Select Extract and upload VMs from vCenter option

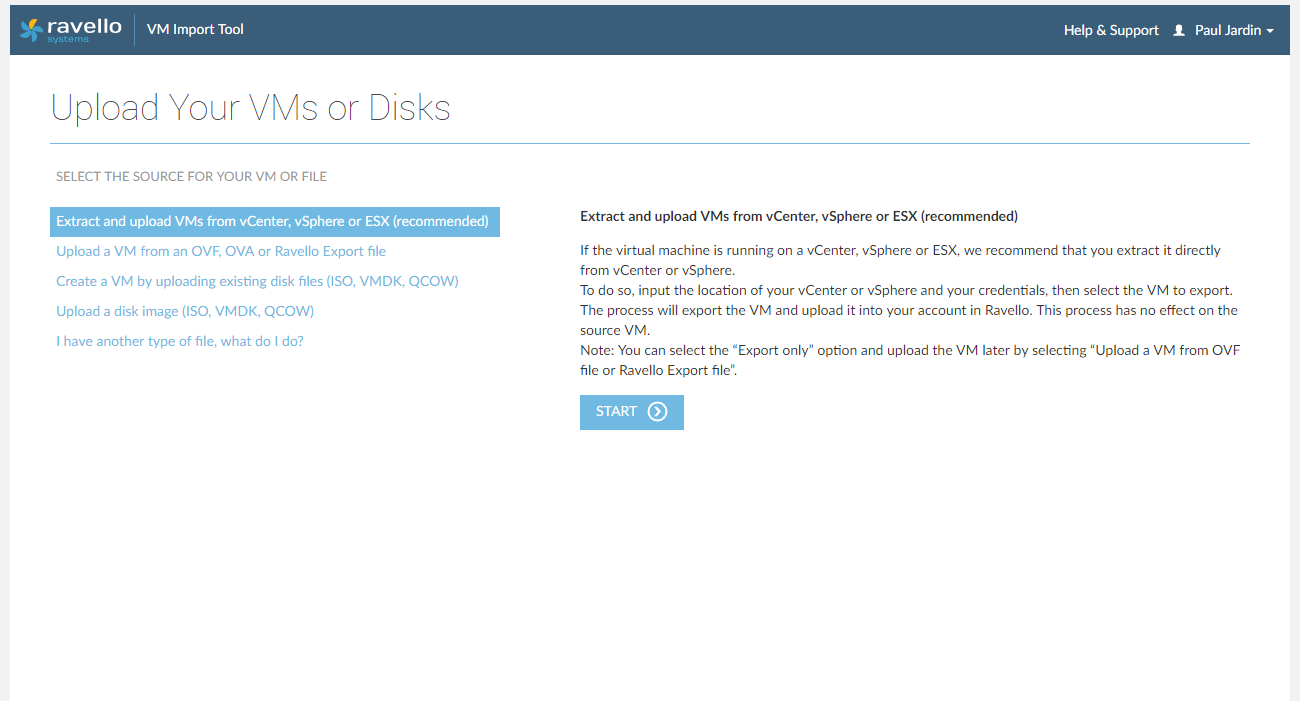pyautogui.click(x=273, y=221)
